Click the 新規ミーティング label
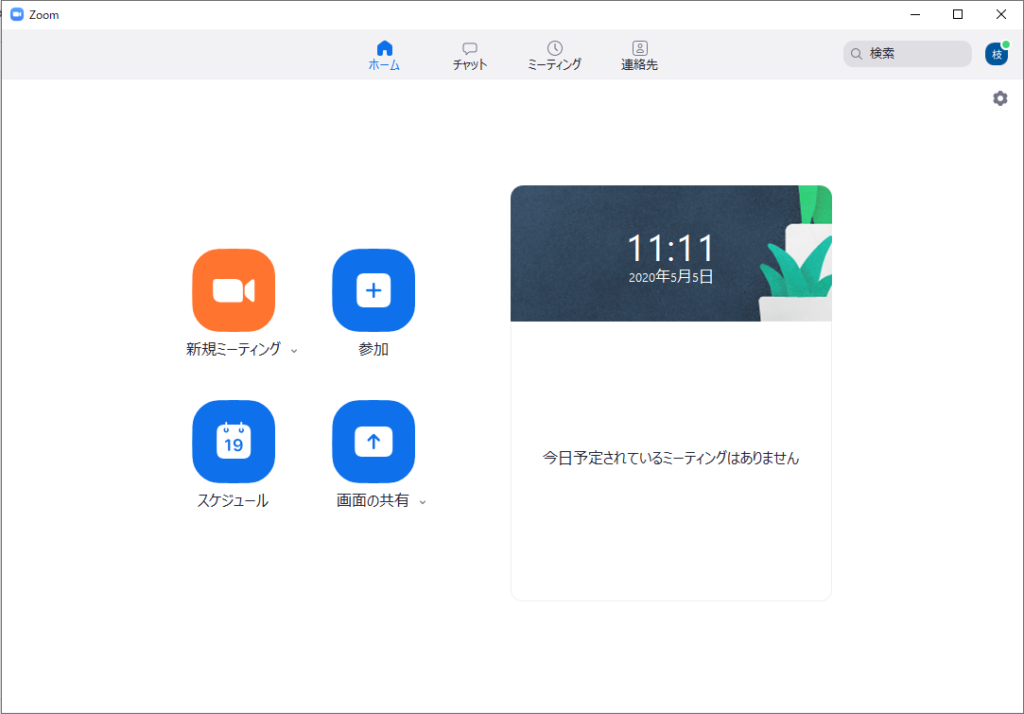Viewport: 1024px width, 714px height. point(233,349)
